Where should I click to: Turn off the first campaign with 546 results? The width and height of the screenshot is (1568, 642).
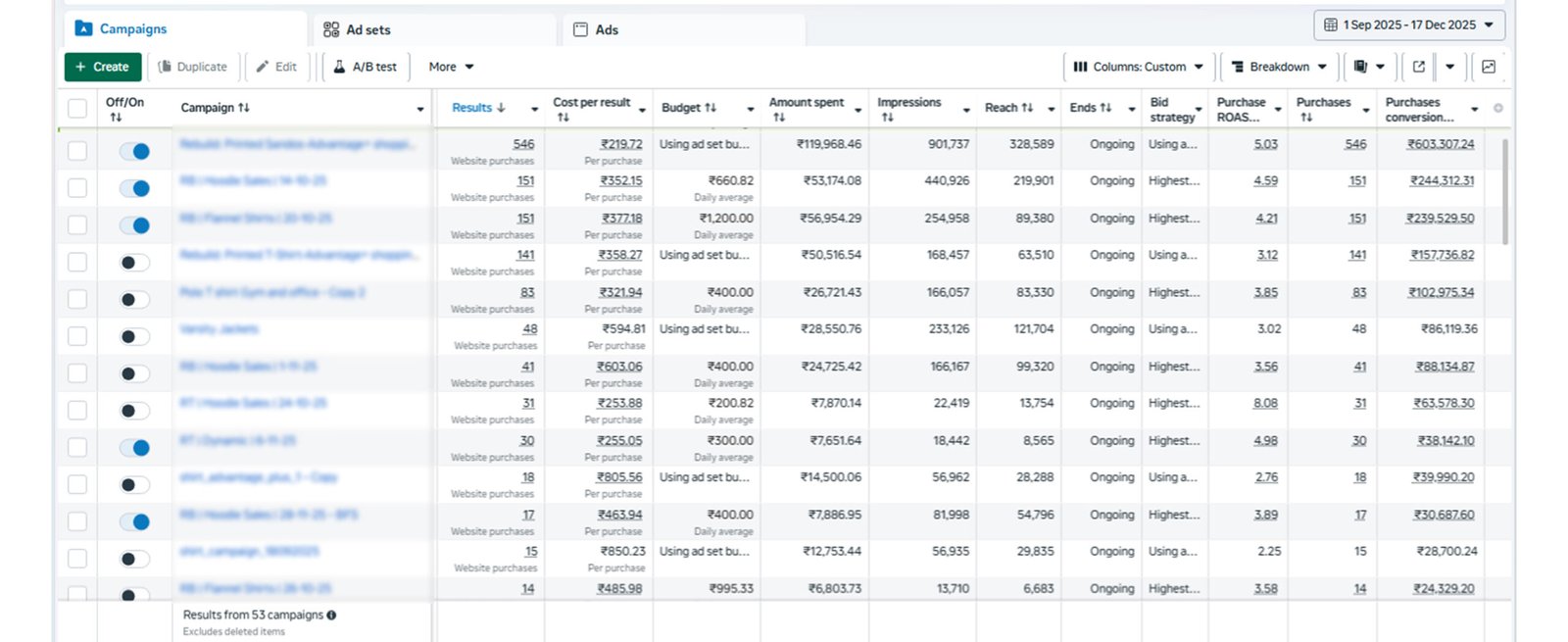(134, 151)
